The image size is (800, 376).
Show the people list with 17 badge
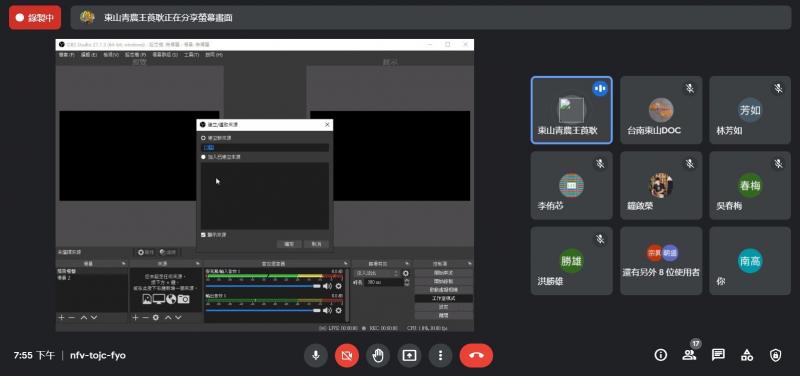(x=690, y=354)
